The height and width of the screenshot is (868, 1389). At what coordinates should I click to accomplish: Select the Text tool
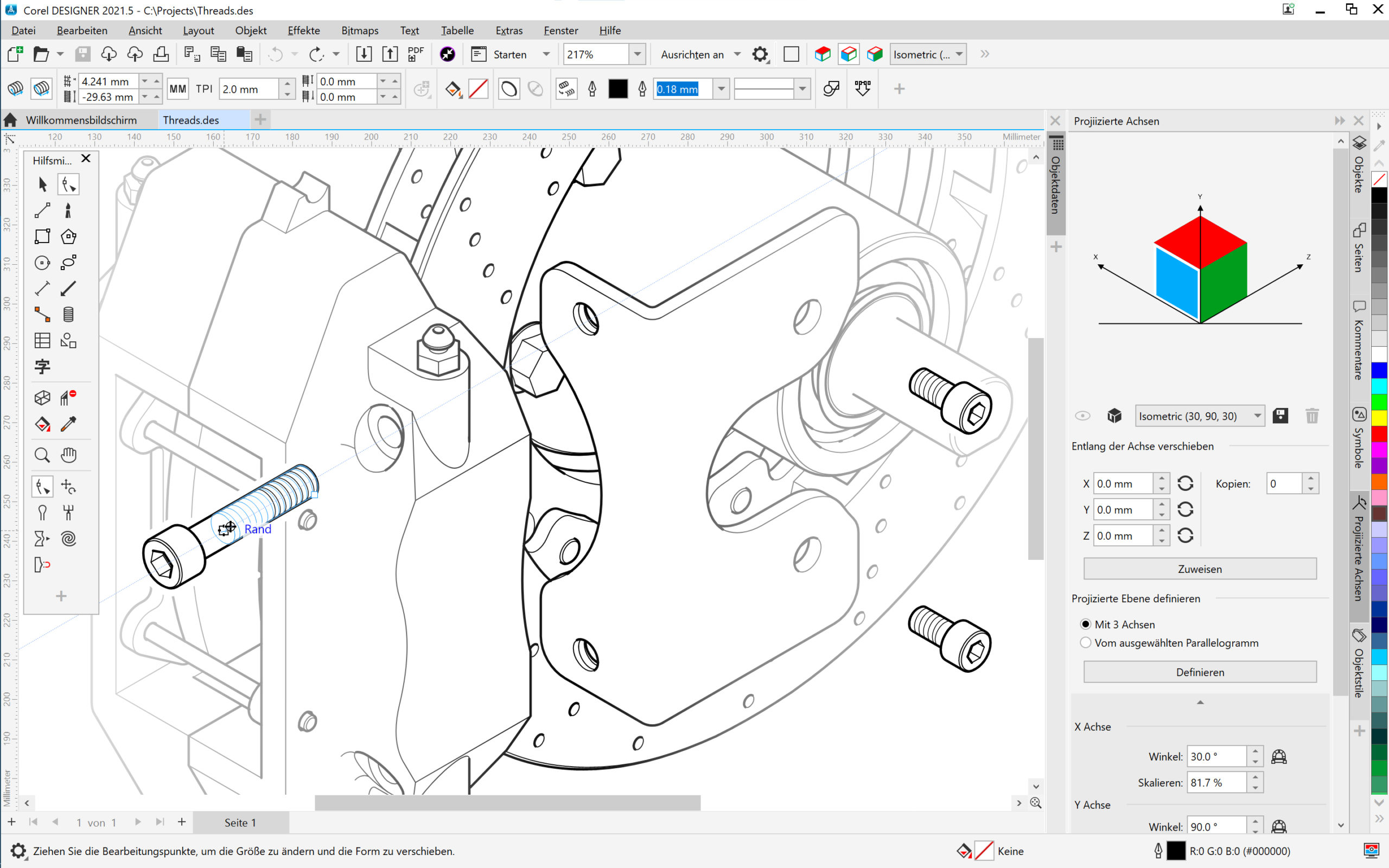pos(42,366)
